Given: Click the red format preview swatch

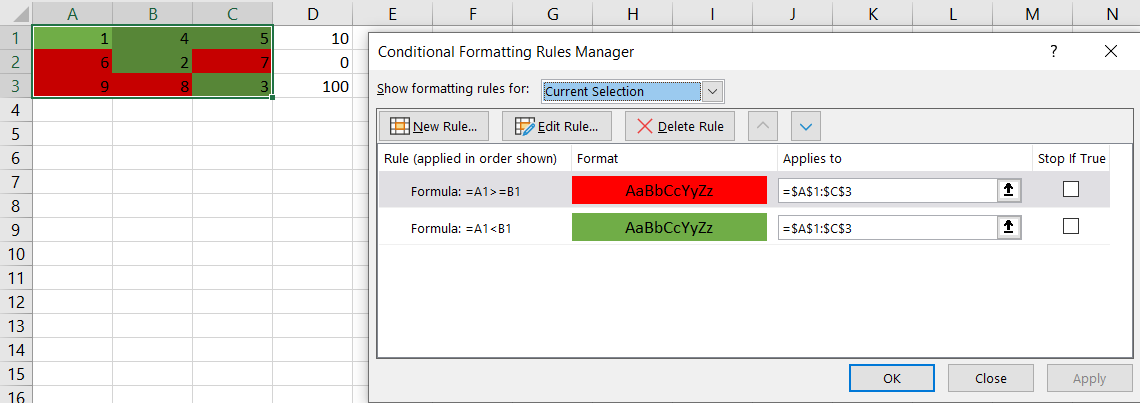Looking at the screenshot, I should (668, 190).
